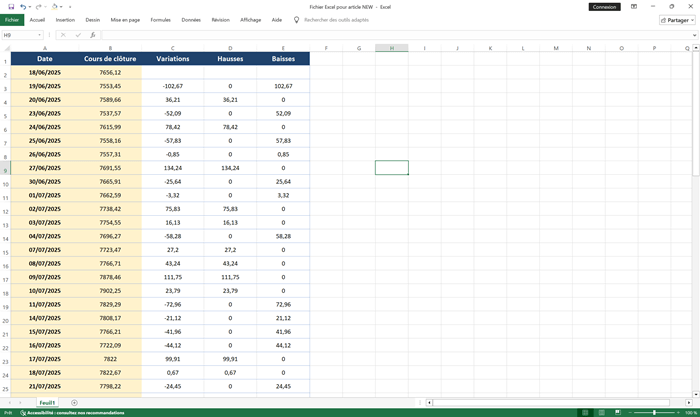Switch to the Données tab
Viewport: 700px width, 417px height.
coord(190,19)
